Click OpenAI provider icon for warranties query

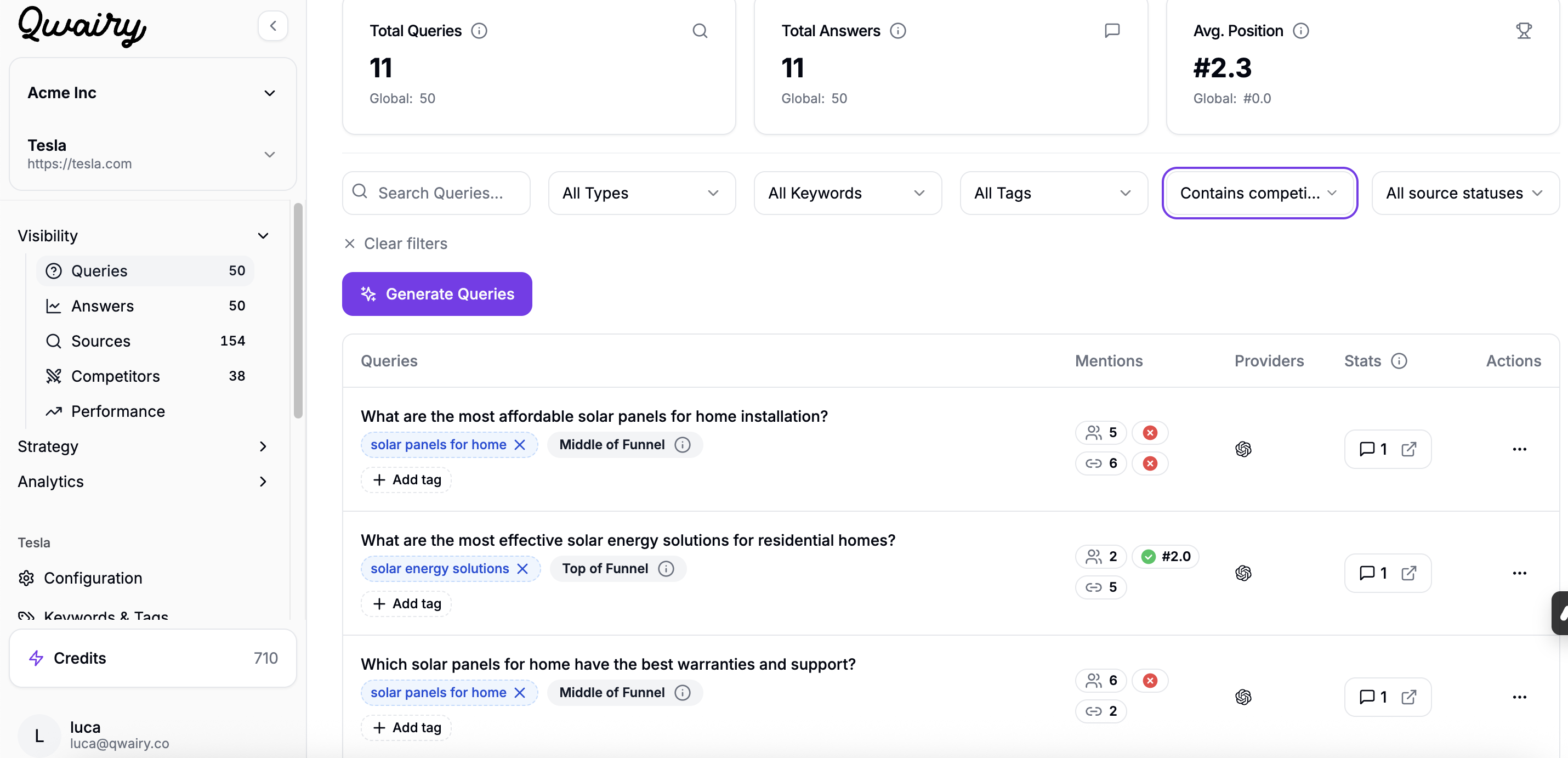(x=1243, y=697)
